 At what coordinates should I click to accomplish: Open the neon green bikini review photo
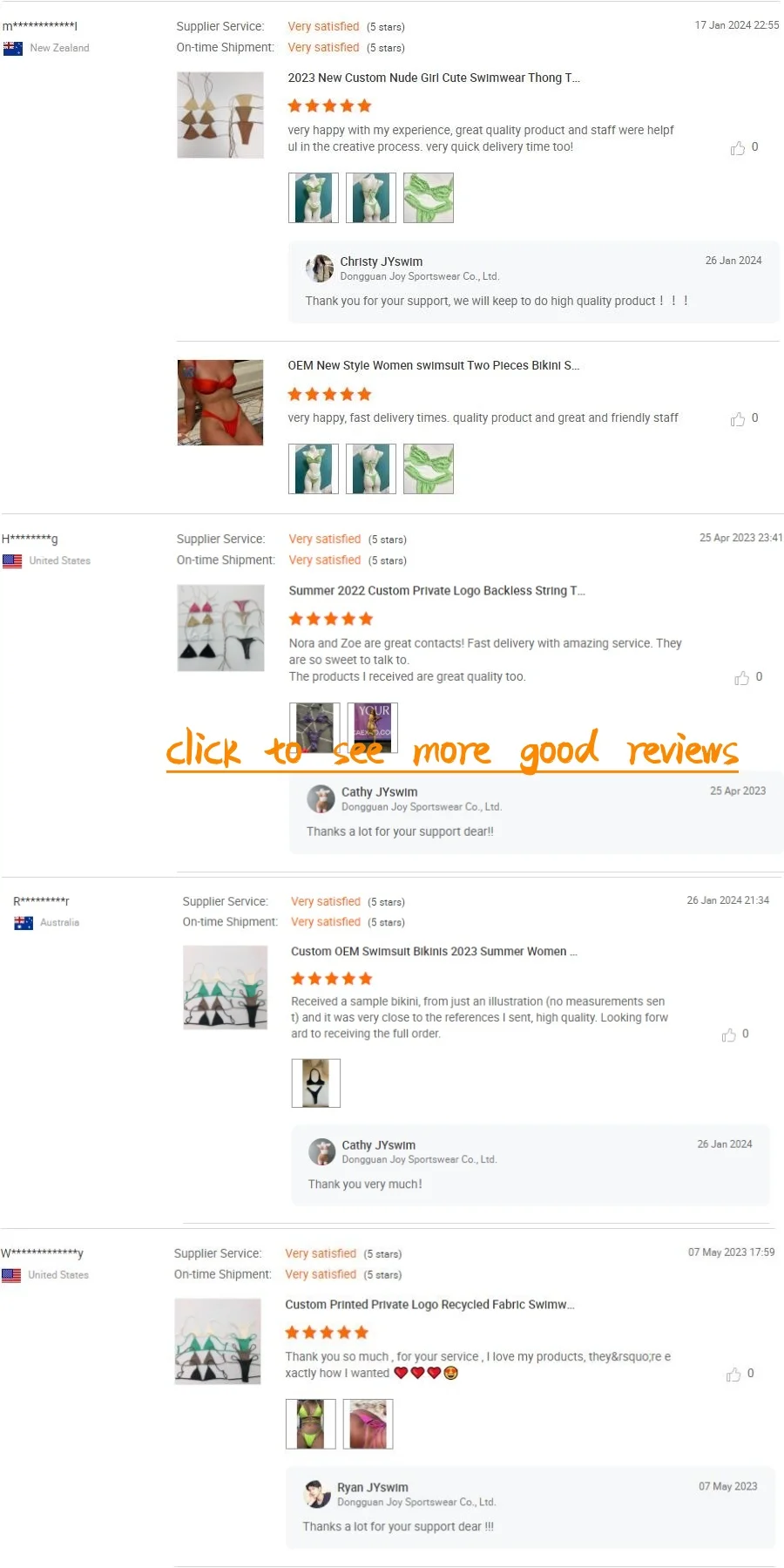coord(311,1424)
